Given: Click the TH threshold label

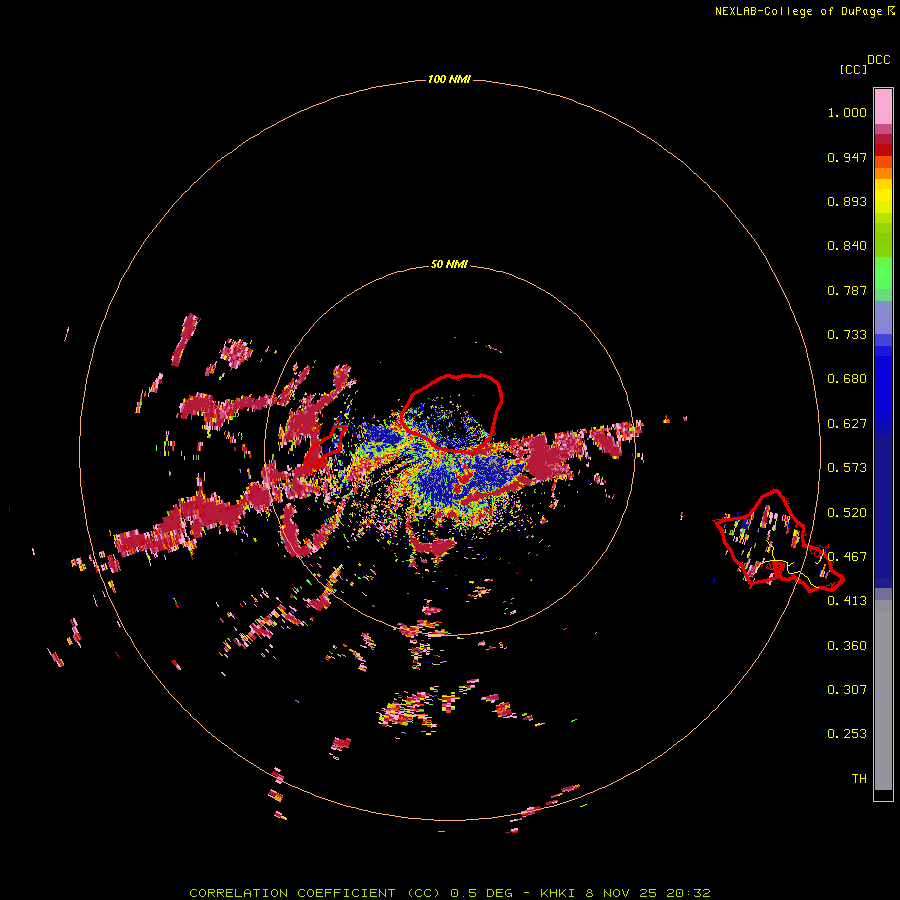Looking at the screenshot, I should tap(859, 779).
